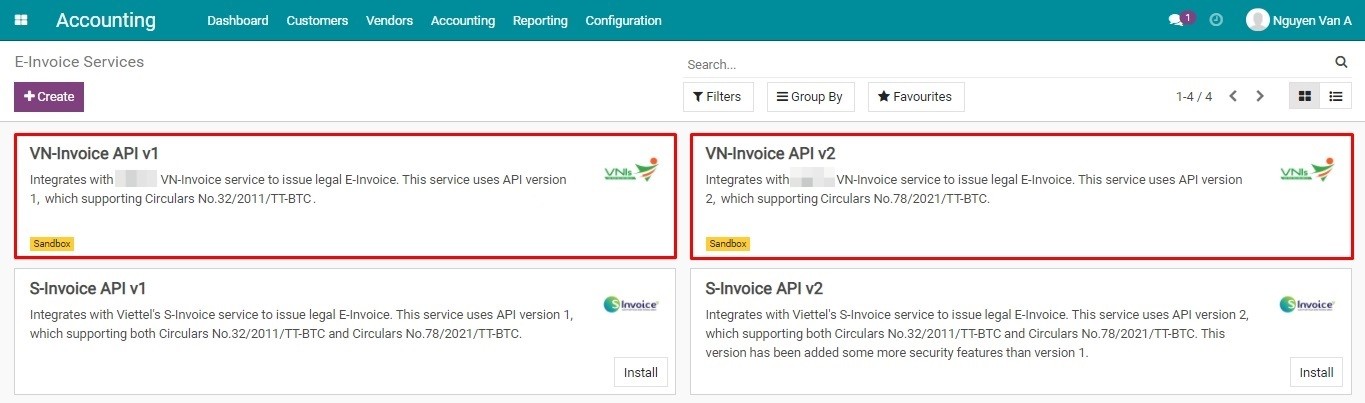Click the VN-Invoice API v1 description text
1365x403 pixels.
[x=299, y=189]
